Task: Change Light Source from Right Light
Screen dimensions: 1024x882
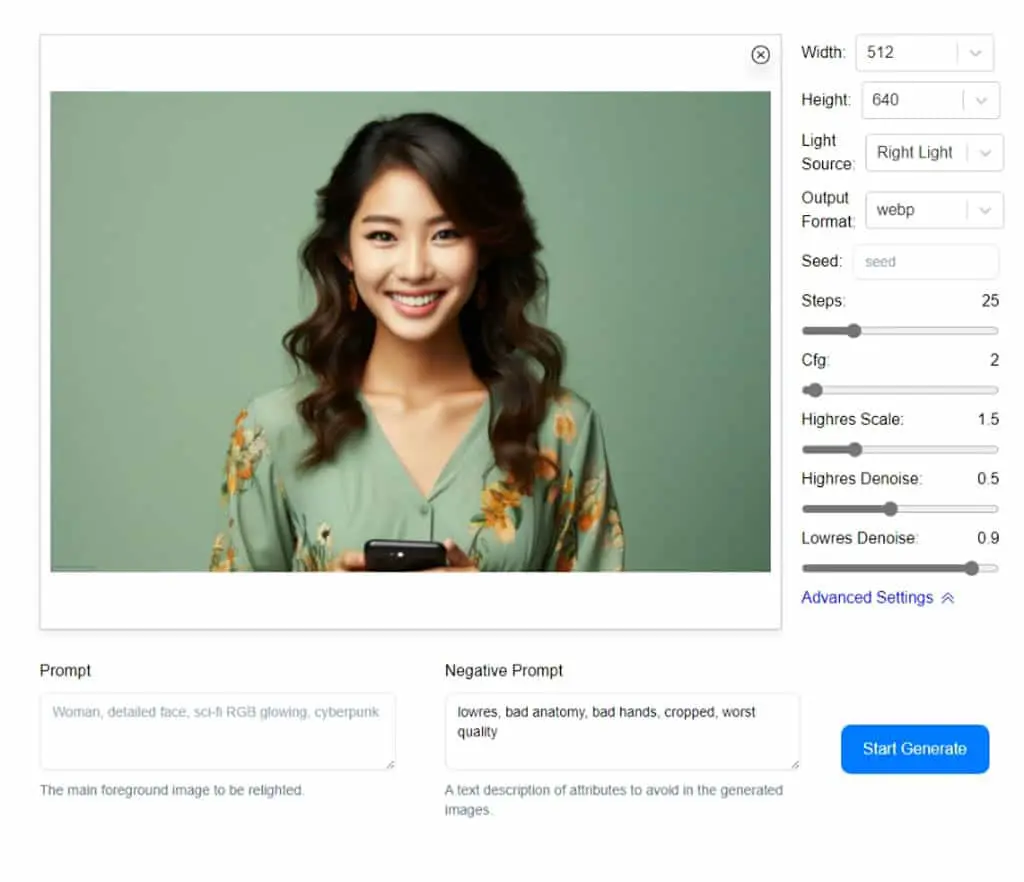Action: (x=934, y=153)
